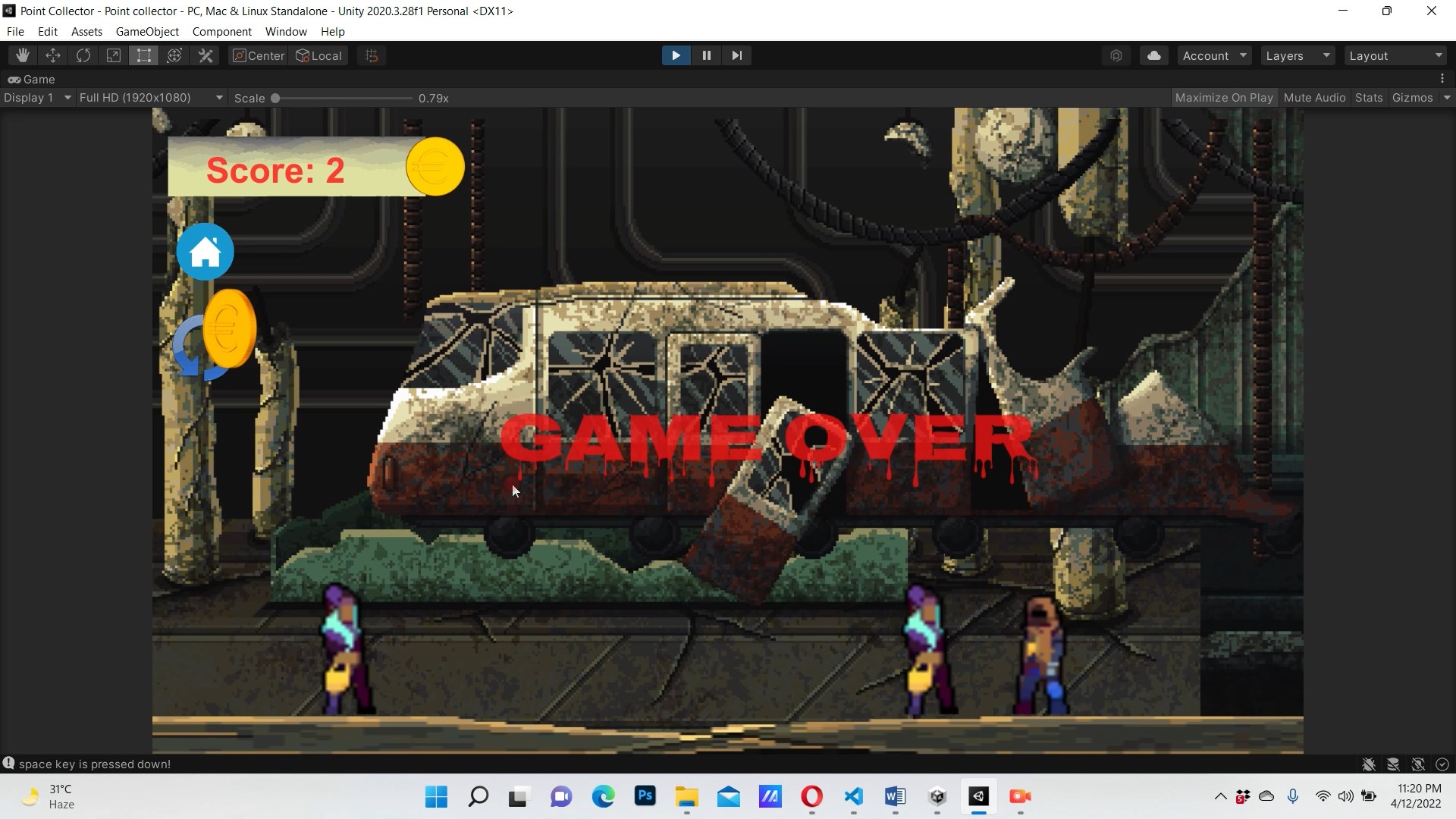The height and width of the screenshot is (819, 1456).
Task: Adjust the Game view Scale slider
Action: click(x=276, y=98)
